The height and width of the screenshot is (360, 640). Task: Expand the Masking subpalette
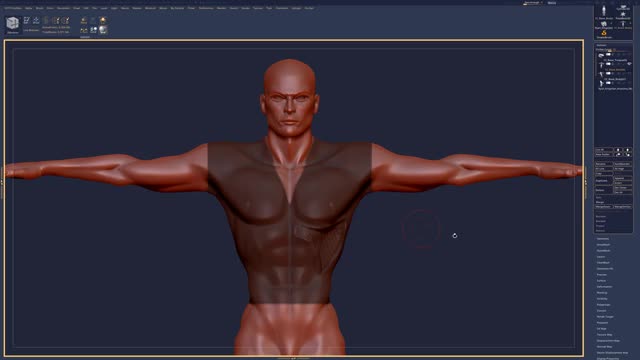pos(602,293)
